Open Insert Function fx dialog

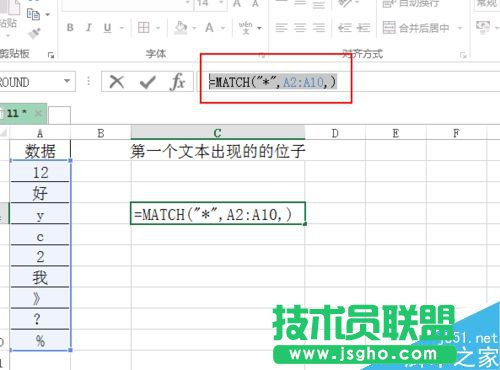pos(178,82)
